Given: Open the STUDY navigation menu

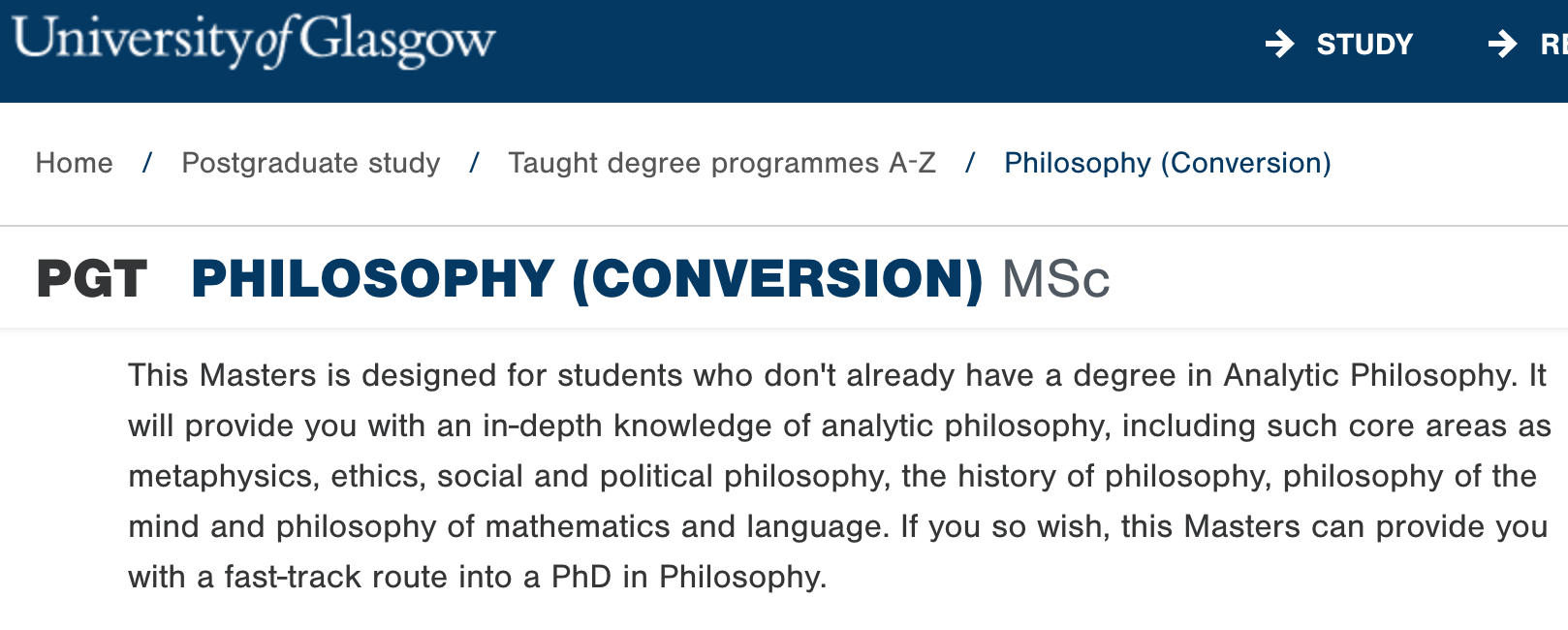Looking at the screenshot, I should 1364,44.
